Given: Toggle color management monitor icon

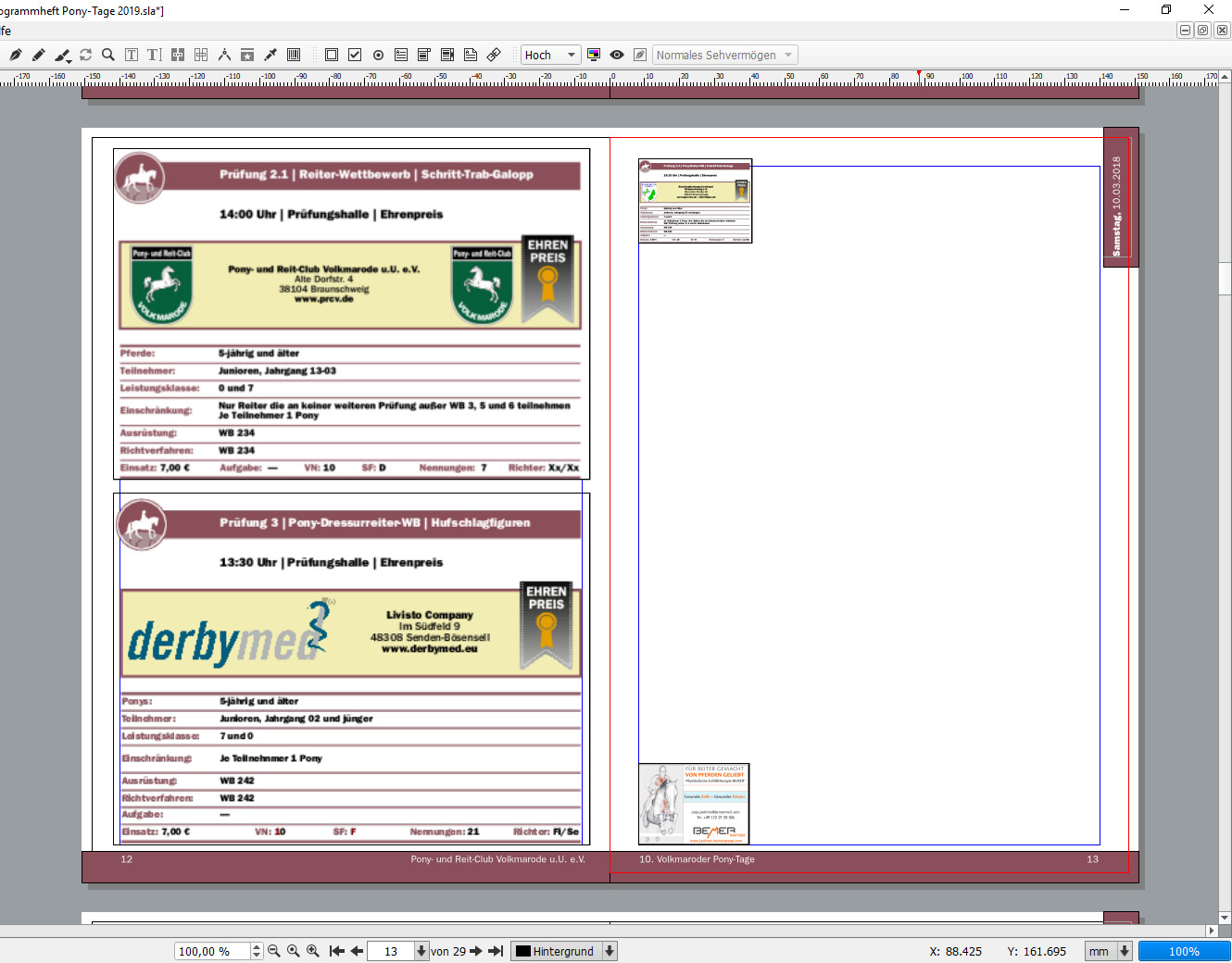Looking at the screenshot, I should pyautogui.click(x=594, y=56).
